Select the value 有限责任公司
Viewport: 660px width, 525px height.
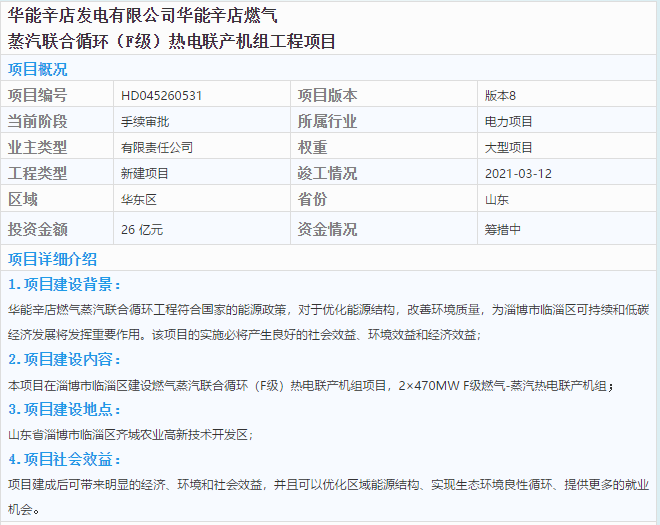coord(157,147)
